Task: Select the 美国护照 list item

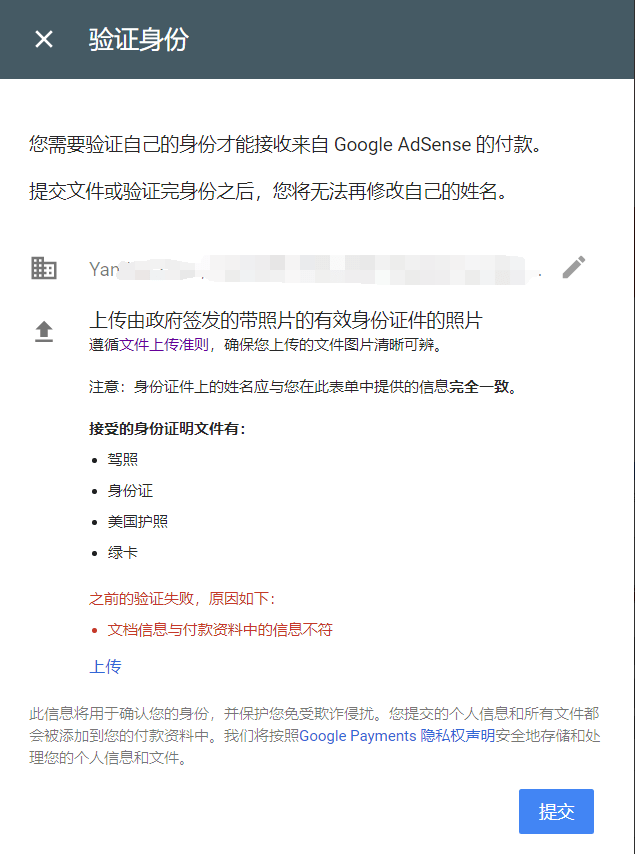Action: (138, 522)
